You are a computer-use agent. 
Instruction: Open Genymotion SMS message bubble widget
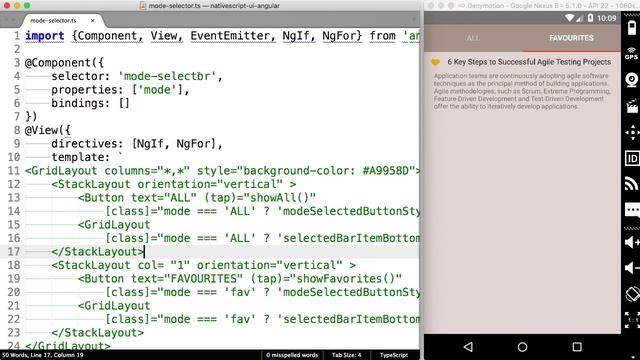click(x=632, y=211)
